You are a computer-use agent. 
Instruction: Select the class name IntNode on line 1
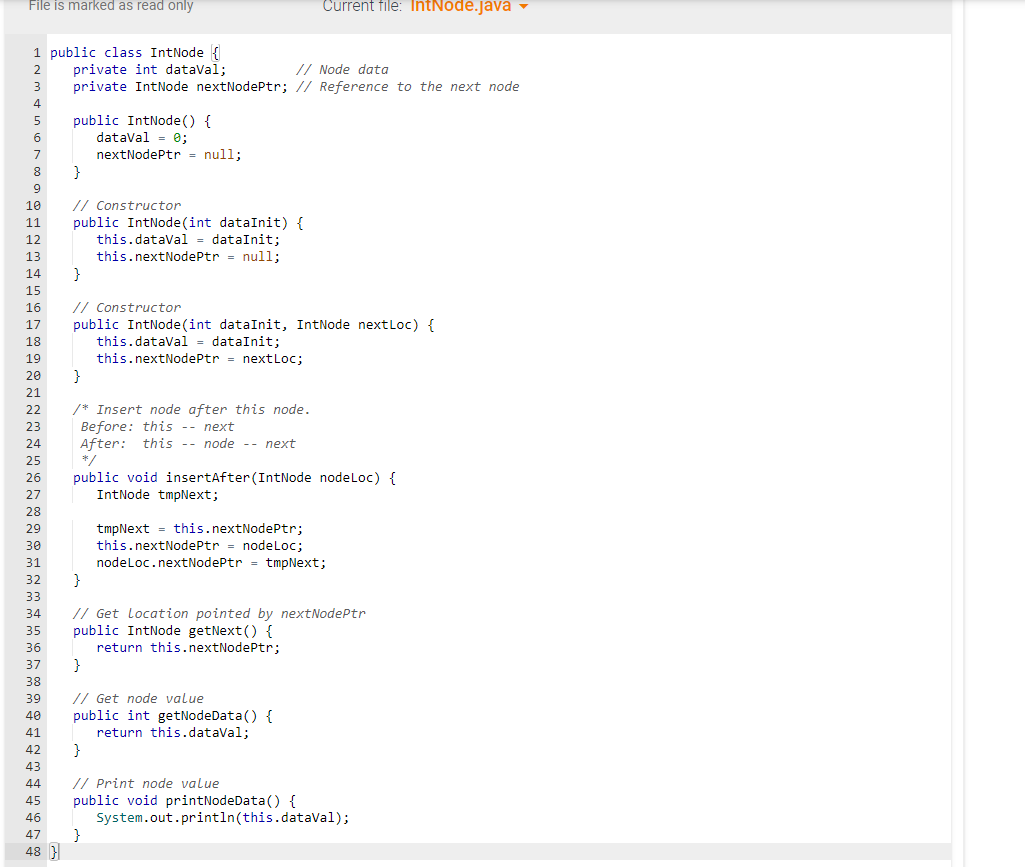tap(177, 52)
